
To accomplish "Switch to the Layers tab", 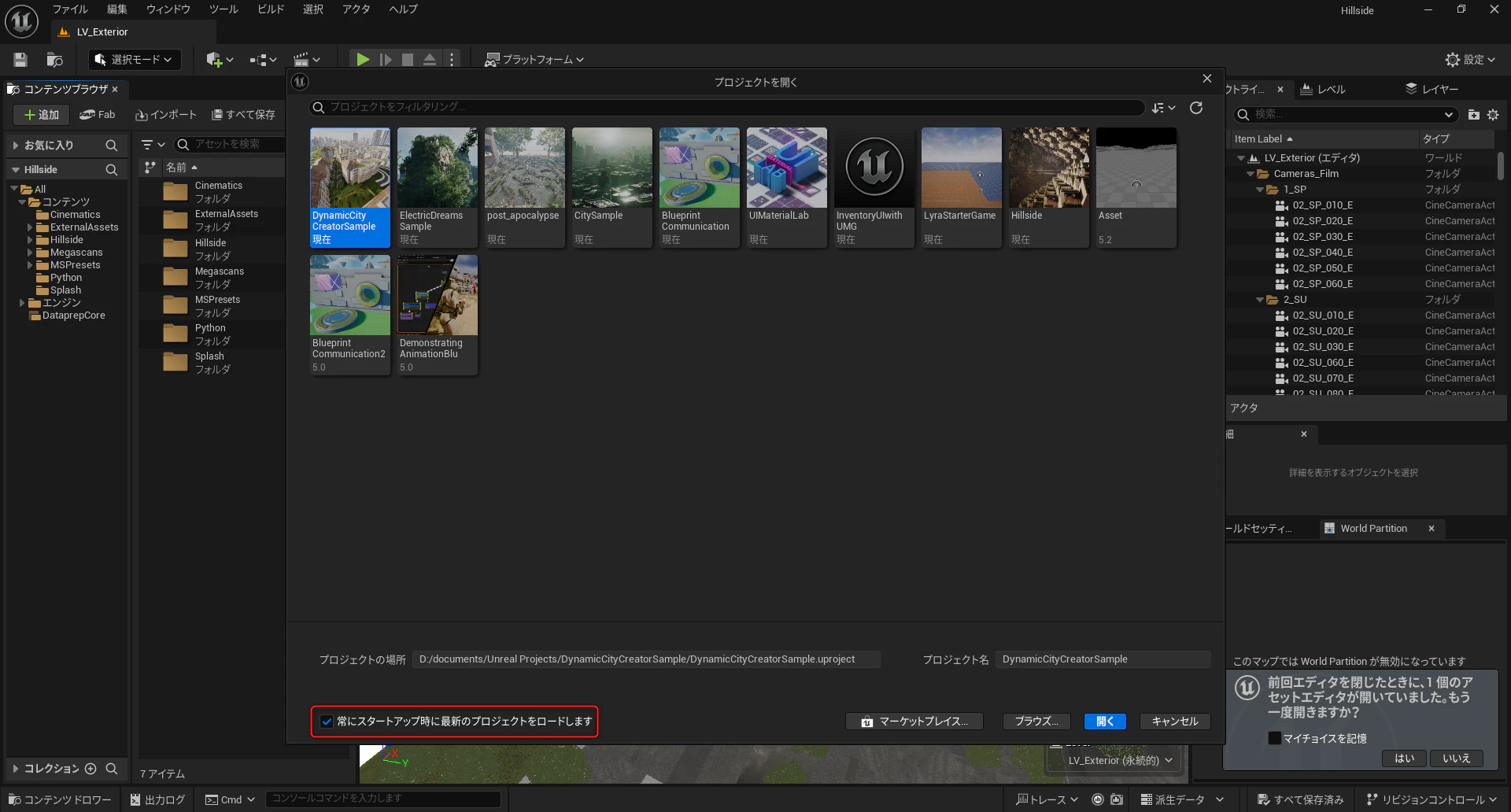I will tap(1432, 90).
